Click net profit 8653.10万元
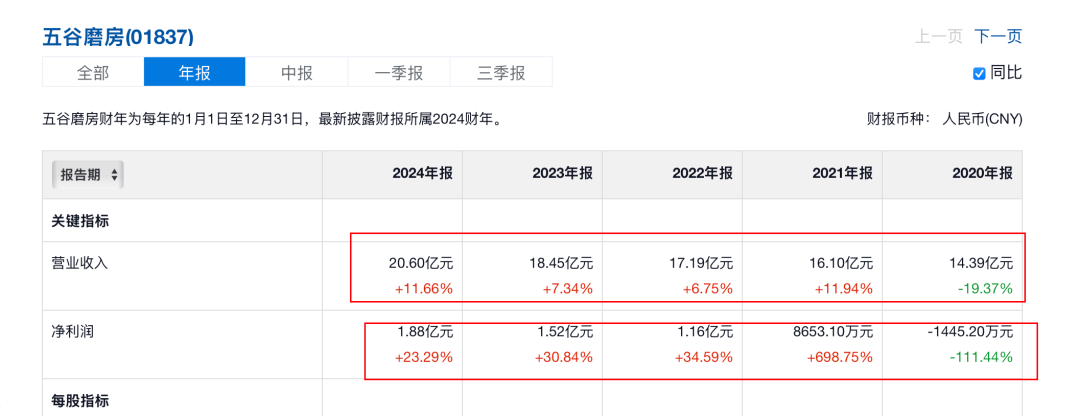This screenshot has height=416, width=1080. [834, 332]
